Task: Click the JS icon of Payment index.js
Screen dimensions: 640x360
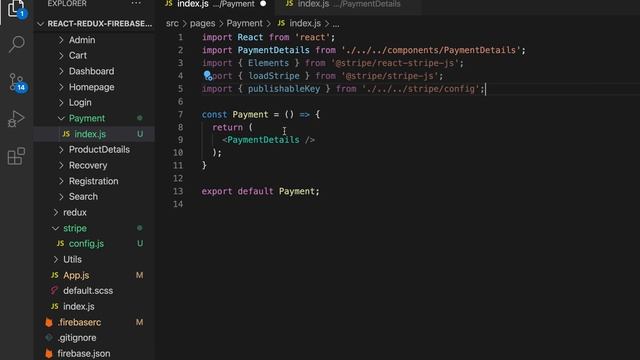Action: 66,134
